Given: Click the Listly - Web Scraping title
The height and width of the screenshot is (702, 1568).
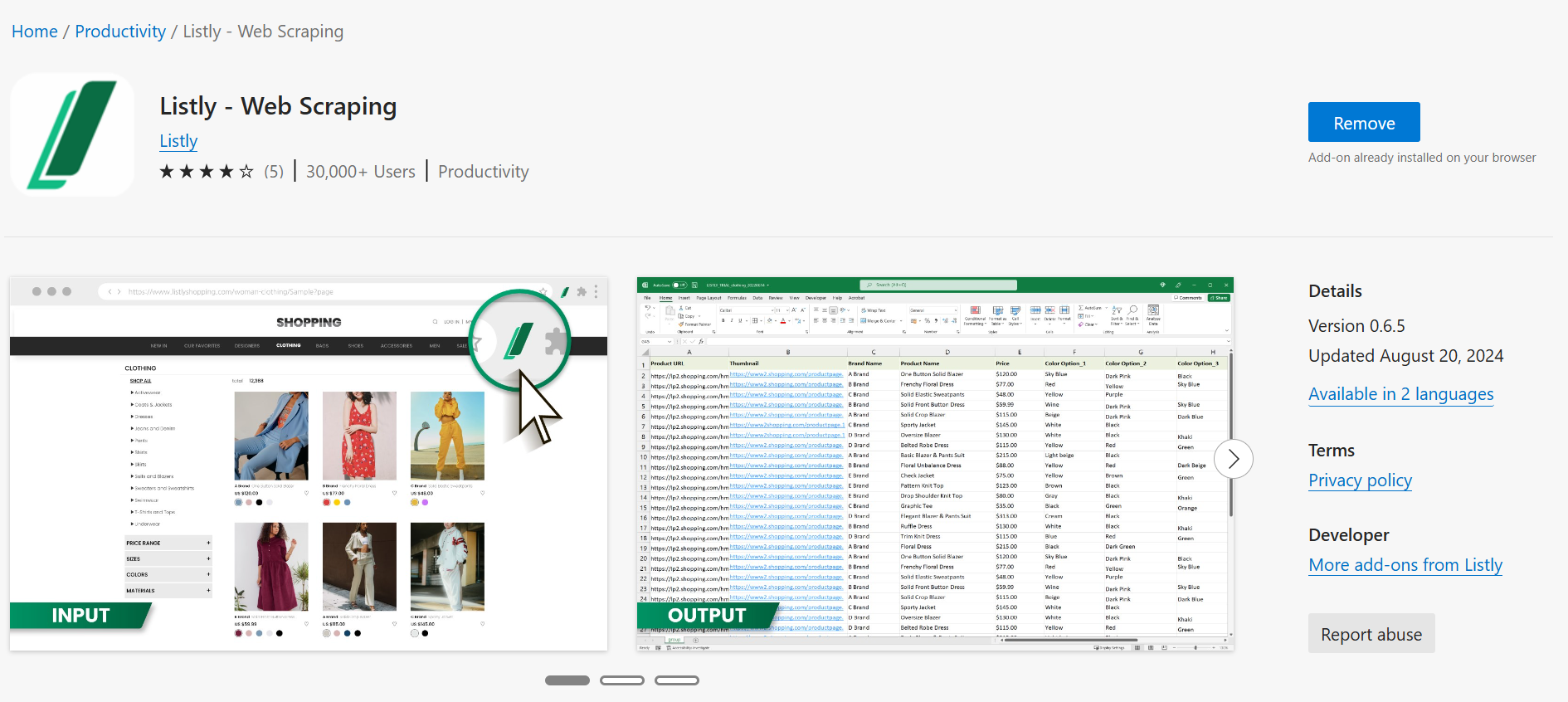Looking at the screenshot, I should click(x=278, y=106).
